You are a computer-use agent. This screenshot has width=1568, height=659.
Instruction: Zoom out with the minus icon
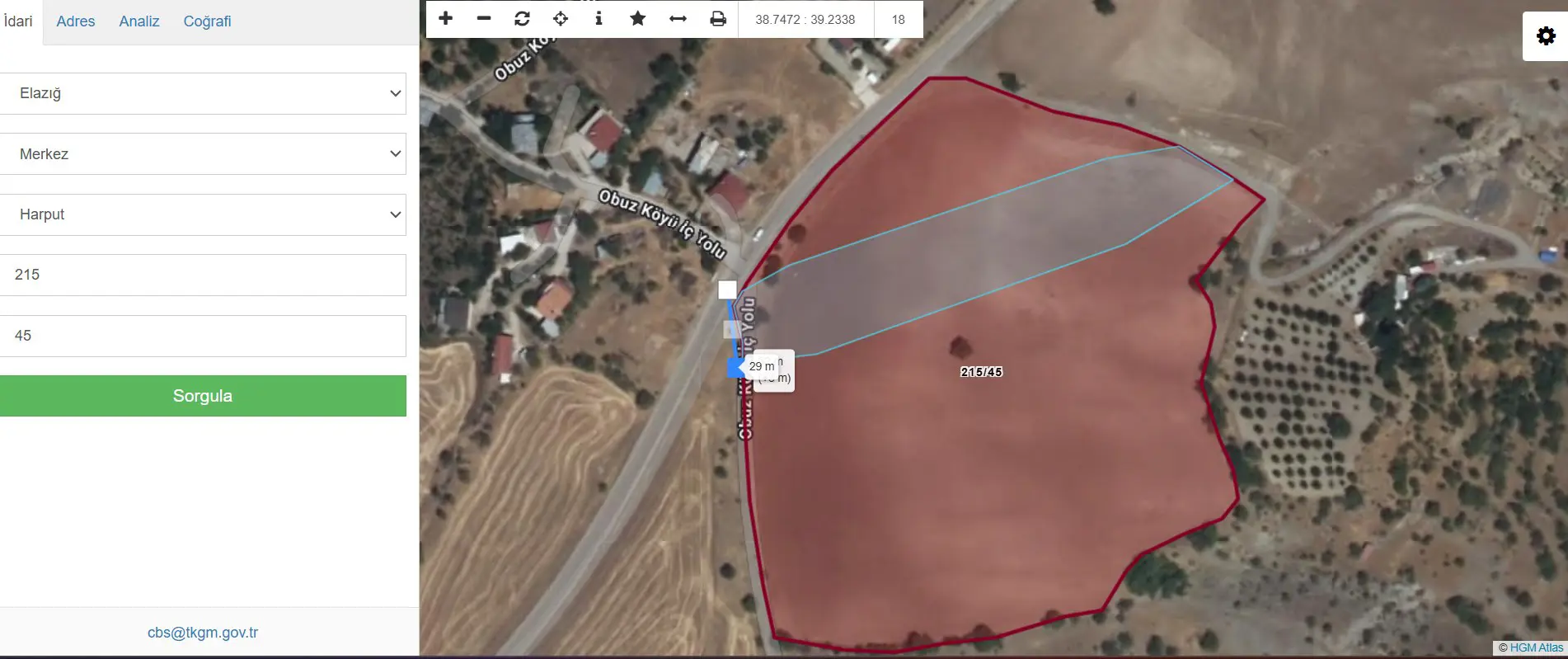coord(484,18)
